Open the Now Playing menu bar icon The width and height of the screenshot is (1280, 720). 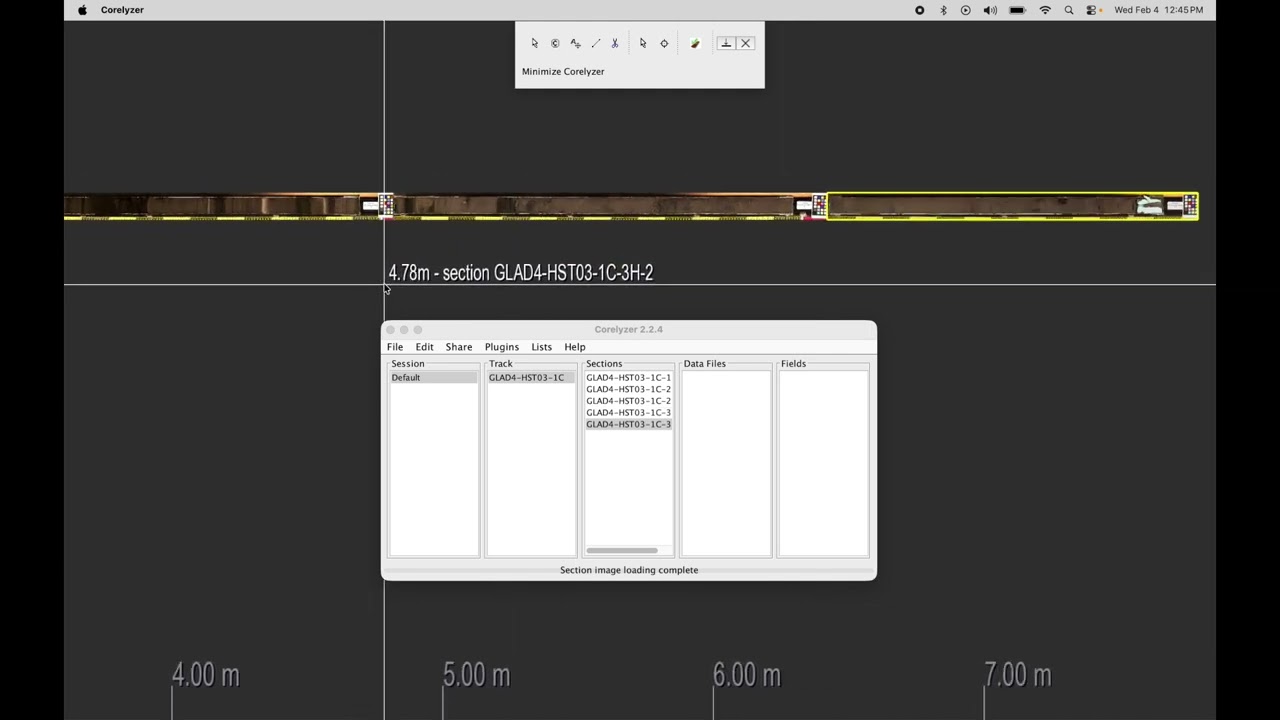[965, 10]
